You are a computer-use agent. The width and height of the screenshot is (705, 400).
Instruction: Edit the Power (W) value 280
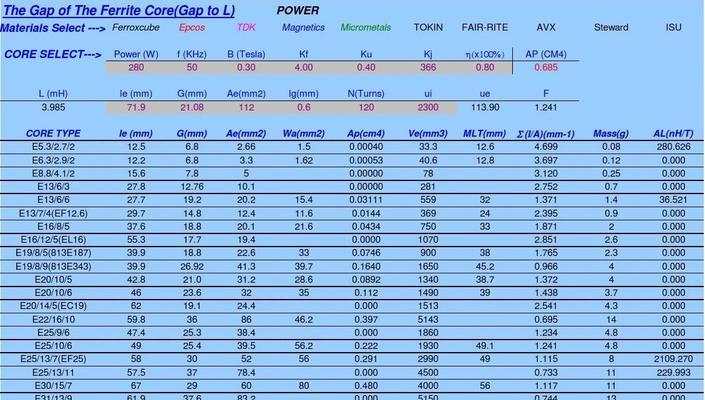[136, 67]
